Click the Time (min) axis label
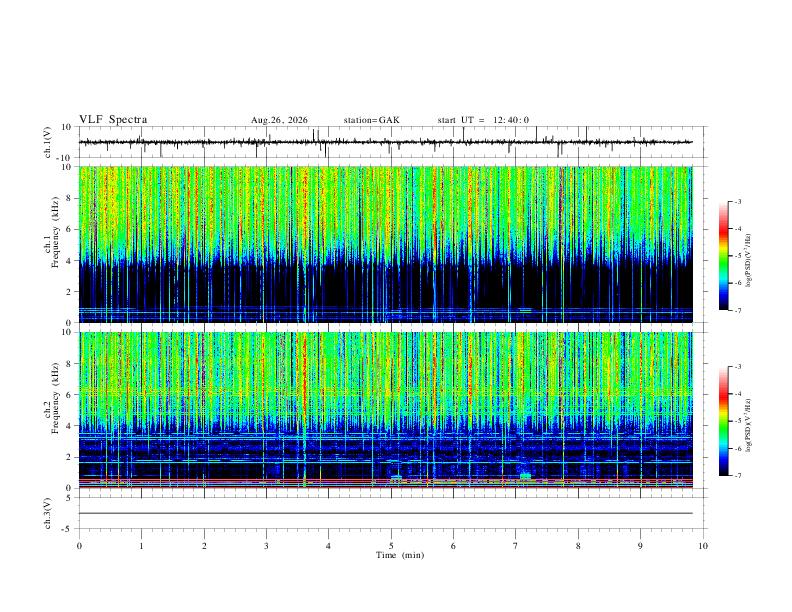This screenshot has height=612, width=792. 400,555
